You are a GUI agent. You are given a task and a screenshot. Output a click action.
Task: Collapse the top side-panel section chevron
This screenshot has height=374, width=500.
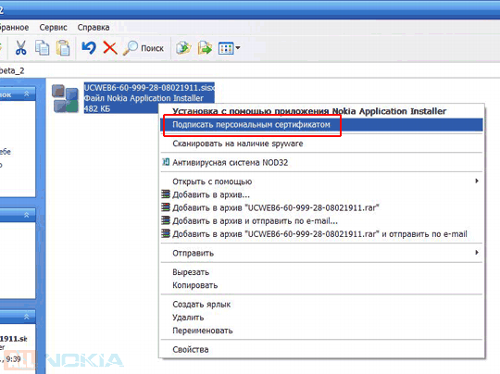pyautogui.click(x=27, y=94)
